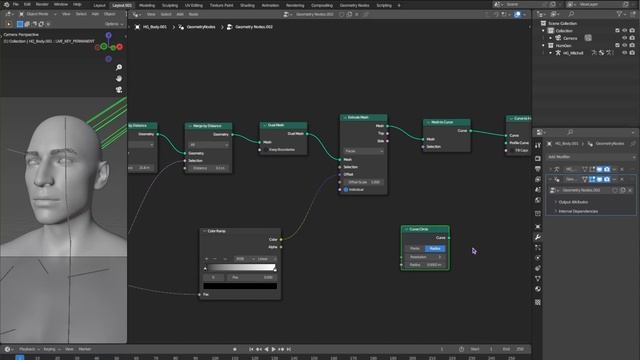
Task: Open the Add Modifier dropdown
Action: pyautogui.click(x=591, y=157)
